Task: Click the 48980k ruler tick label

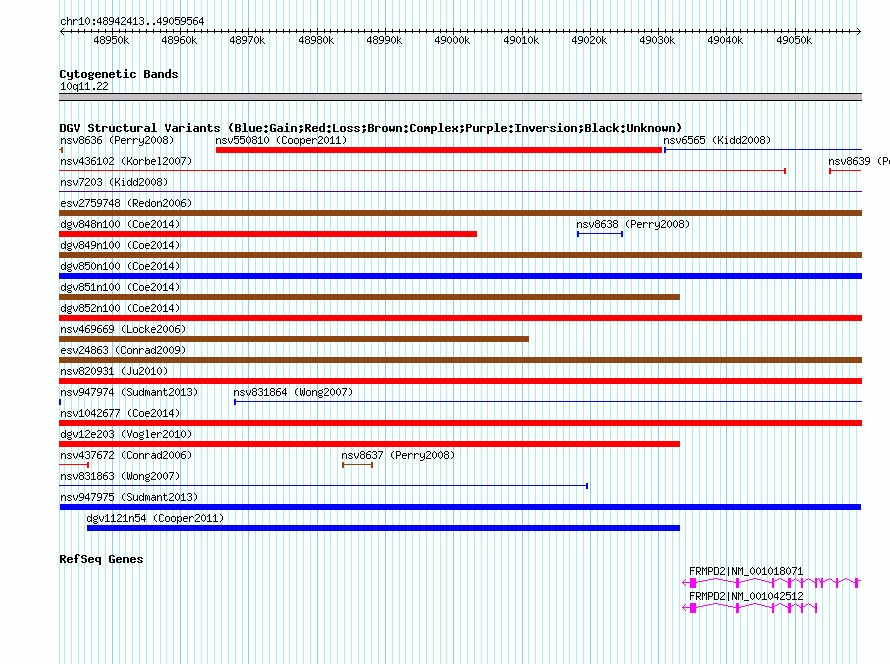Action: pos(316,40)
